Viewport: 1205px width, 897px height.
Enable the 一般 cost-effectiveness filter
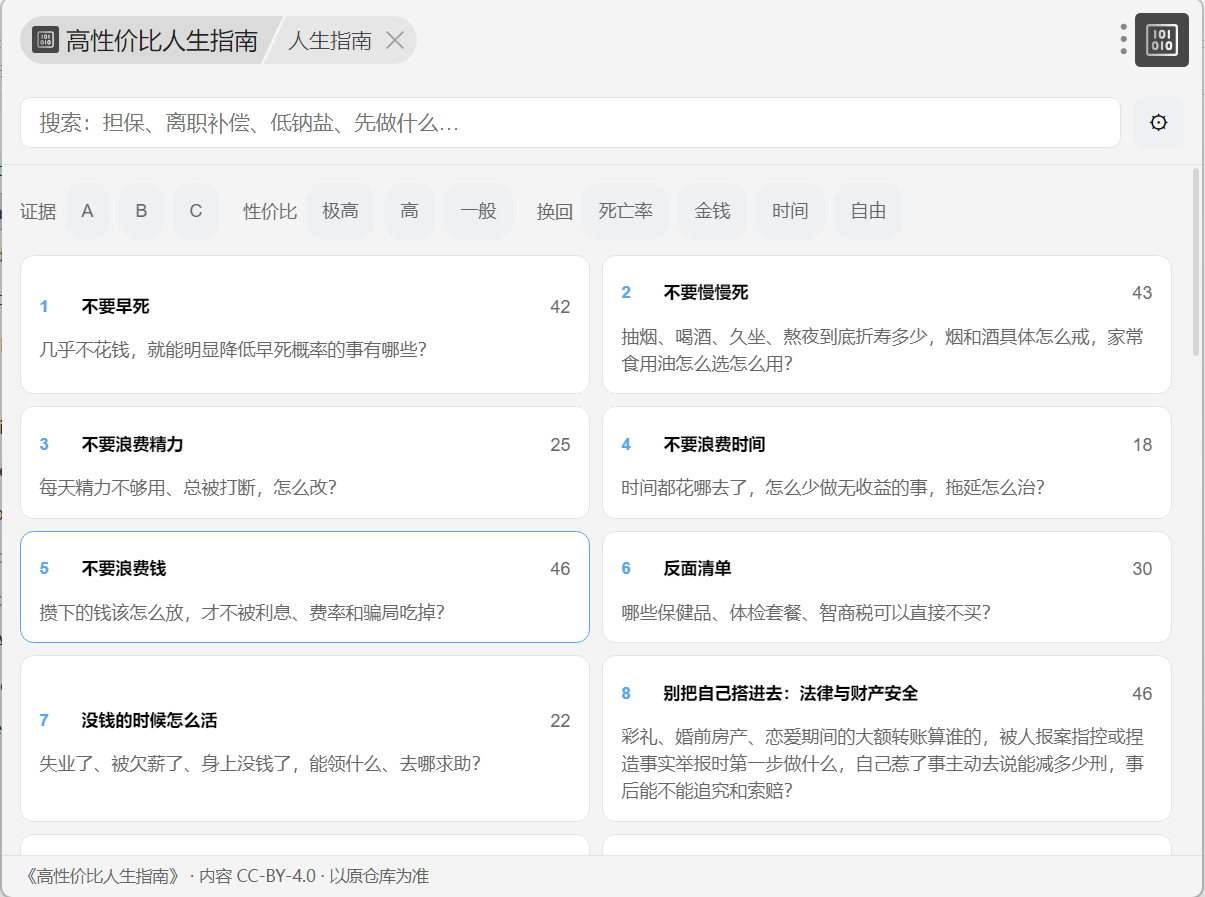[x=478, y=211]
